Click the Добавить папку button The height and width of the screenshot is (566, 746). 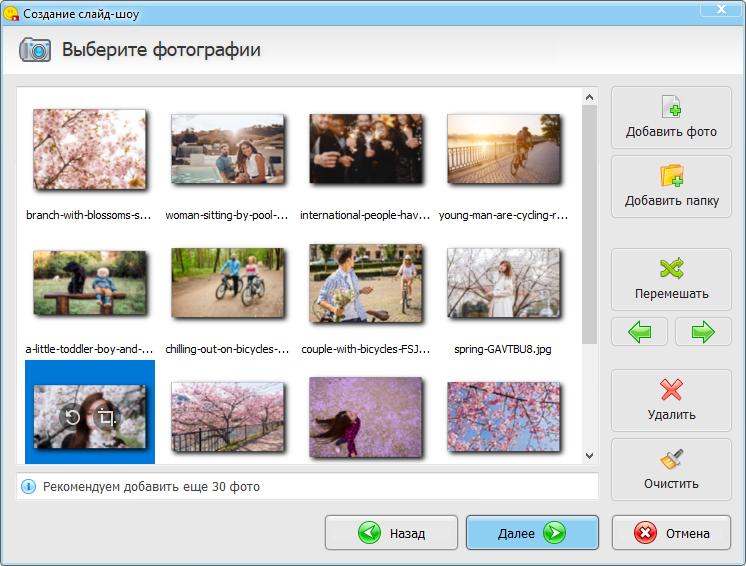[671, 186]
